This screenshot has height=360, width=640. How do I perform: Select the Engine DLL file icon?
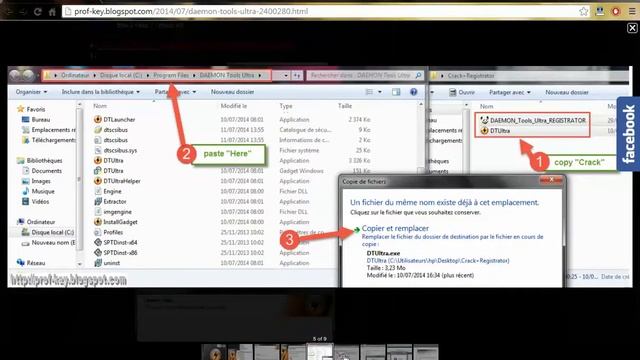pyautogui.click(x=98, y=191)
